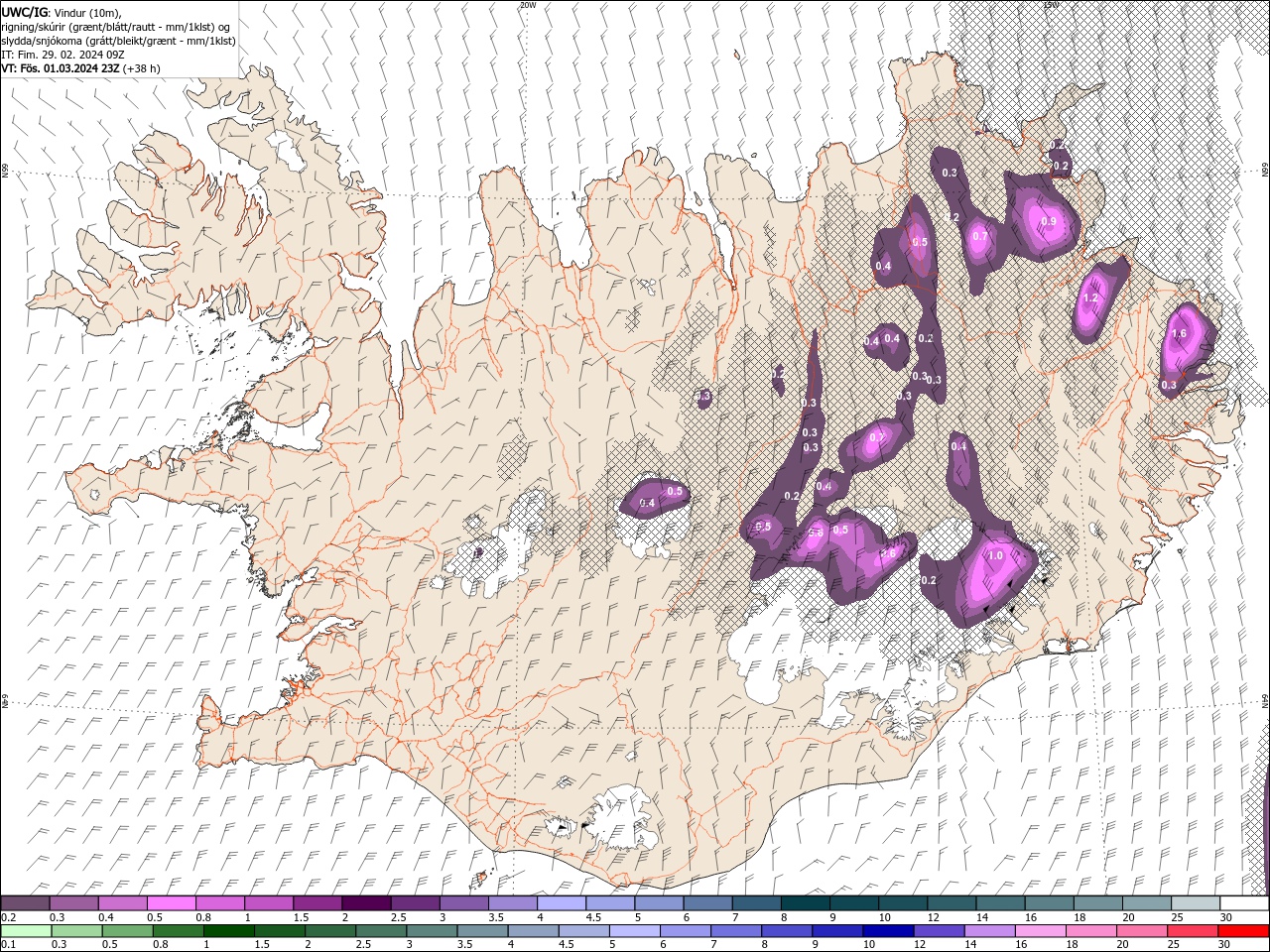1270x952 pixels.
Task: Click the white 30 swatch in upper legend row
Action: (x=1244, y=903)
